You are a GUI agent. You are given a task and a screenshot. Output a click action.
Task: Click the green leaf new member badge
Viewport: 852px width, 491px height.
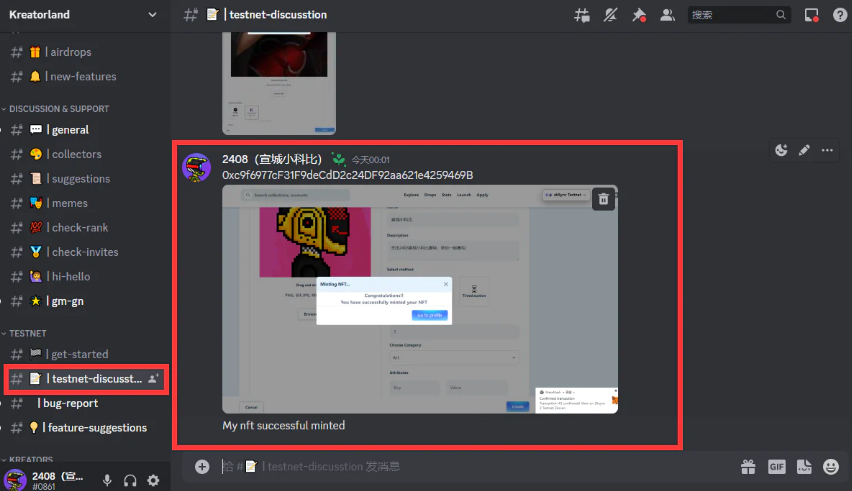point(339,159)
